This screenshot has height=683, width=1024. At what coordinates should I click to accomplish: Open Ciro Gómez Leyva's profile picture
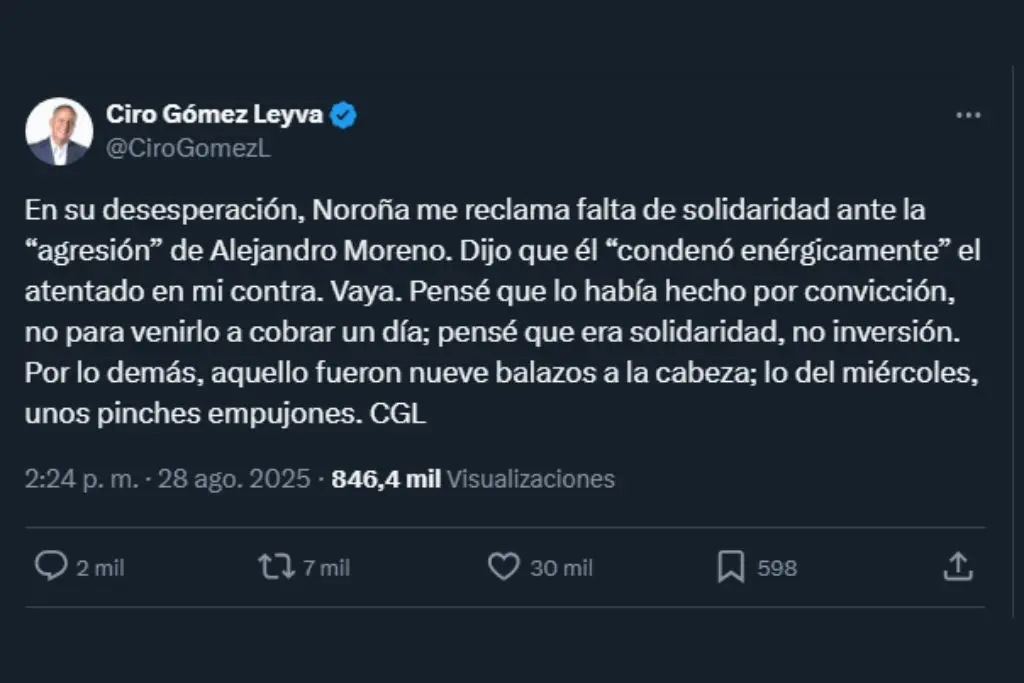point(59,131)
